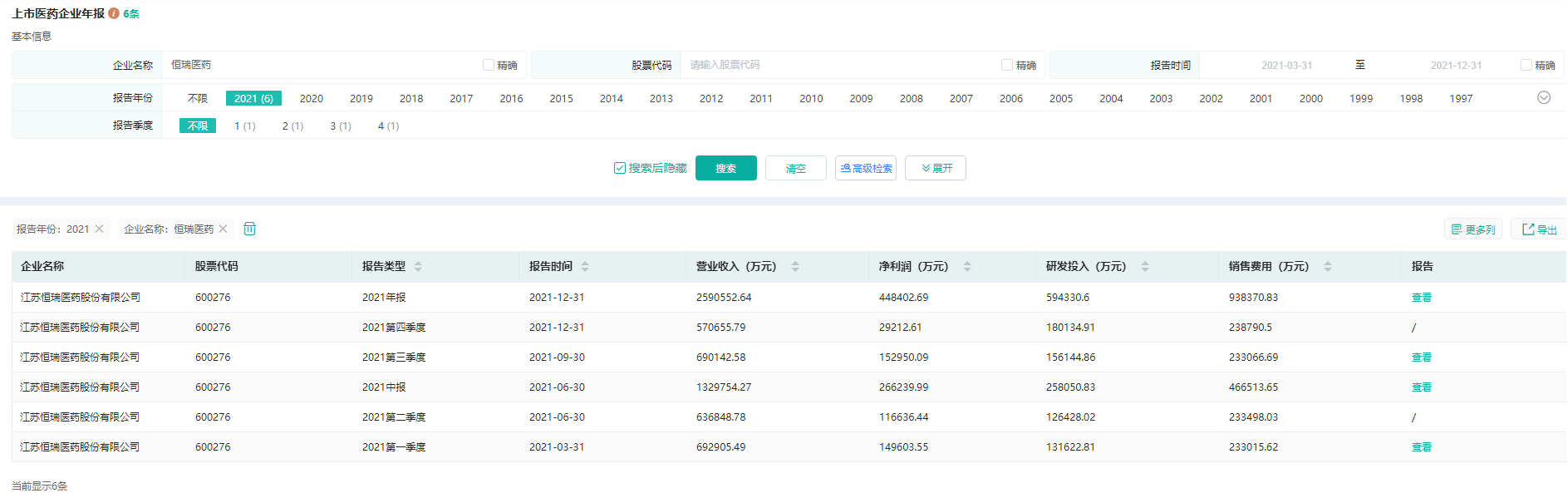Sort by 销售费用 column sort icon
Viewport: 1568px width, 493px height.
(1328, 267)
